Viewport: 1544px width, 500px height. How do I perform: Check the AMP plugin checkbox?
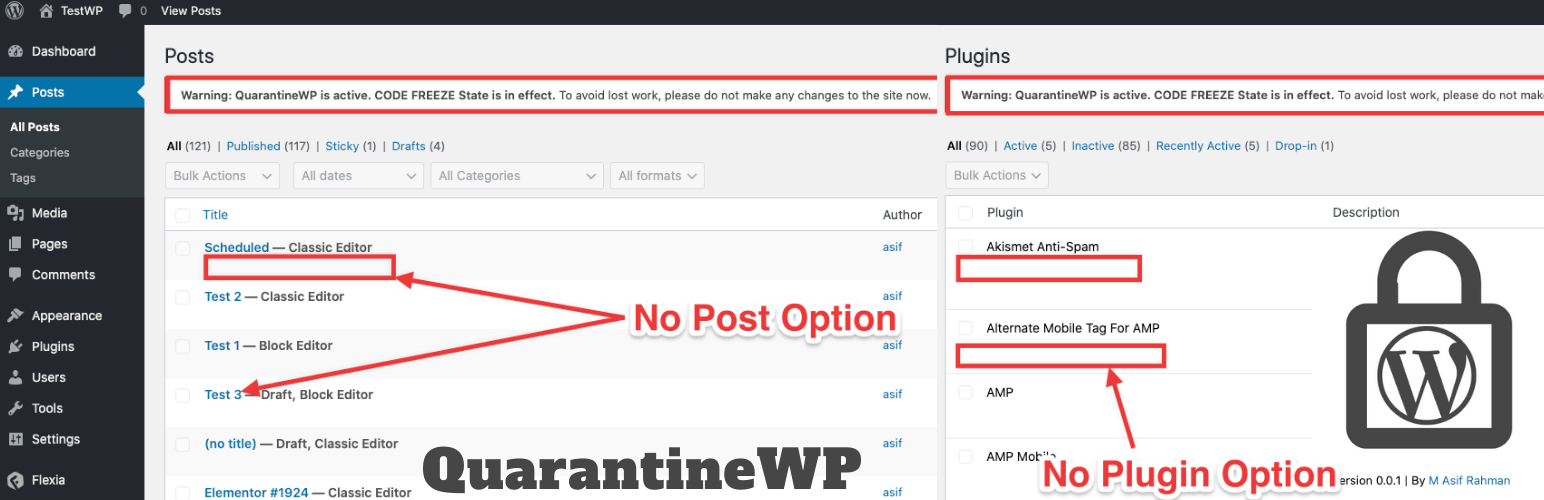coord(965,393)
